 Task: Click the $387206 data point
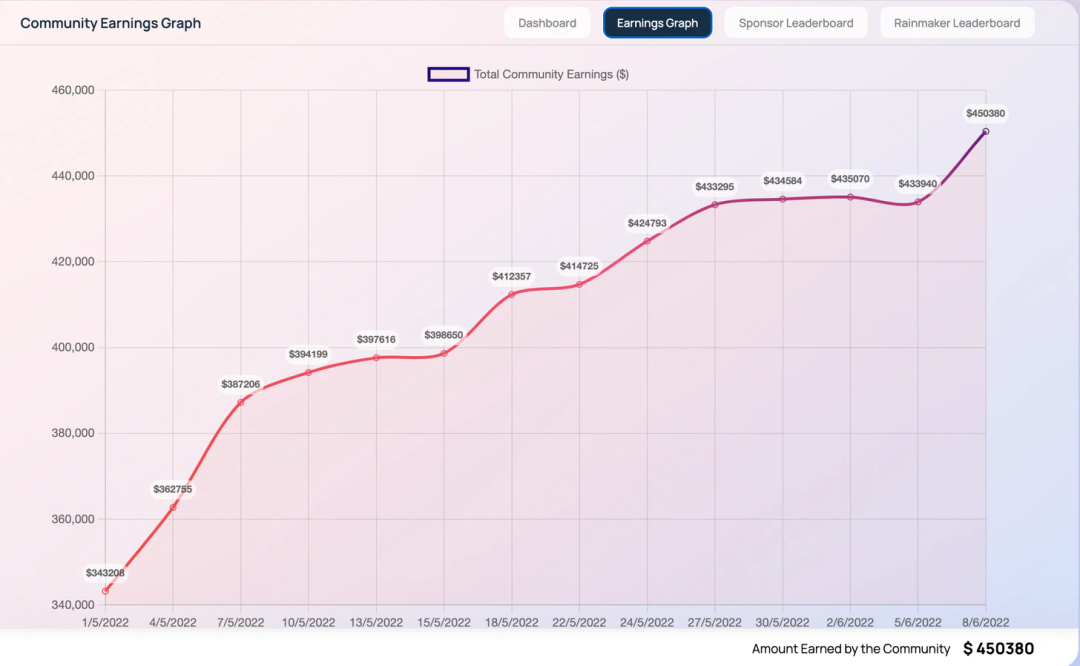(x=241, y=402)
